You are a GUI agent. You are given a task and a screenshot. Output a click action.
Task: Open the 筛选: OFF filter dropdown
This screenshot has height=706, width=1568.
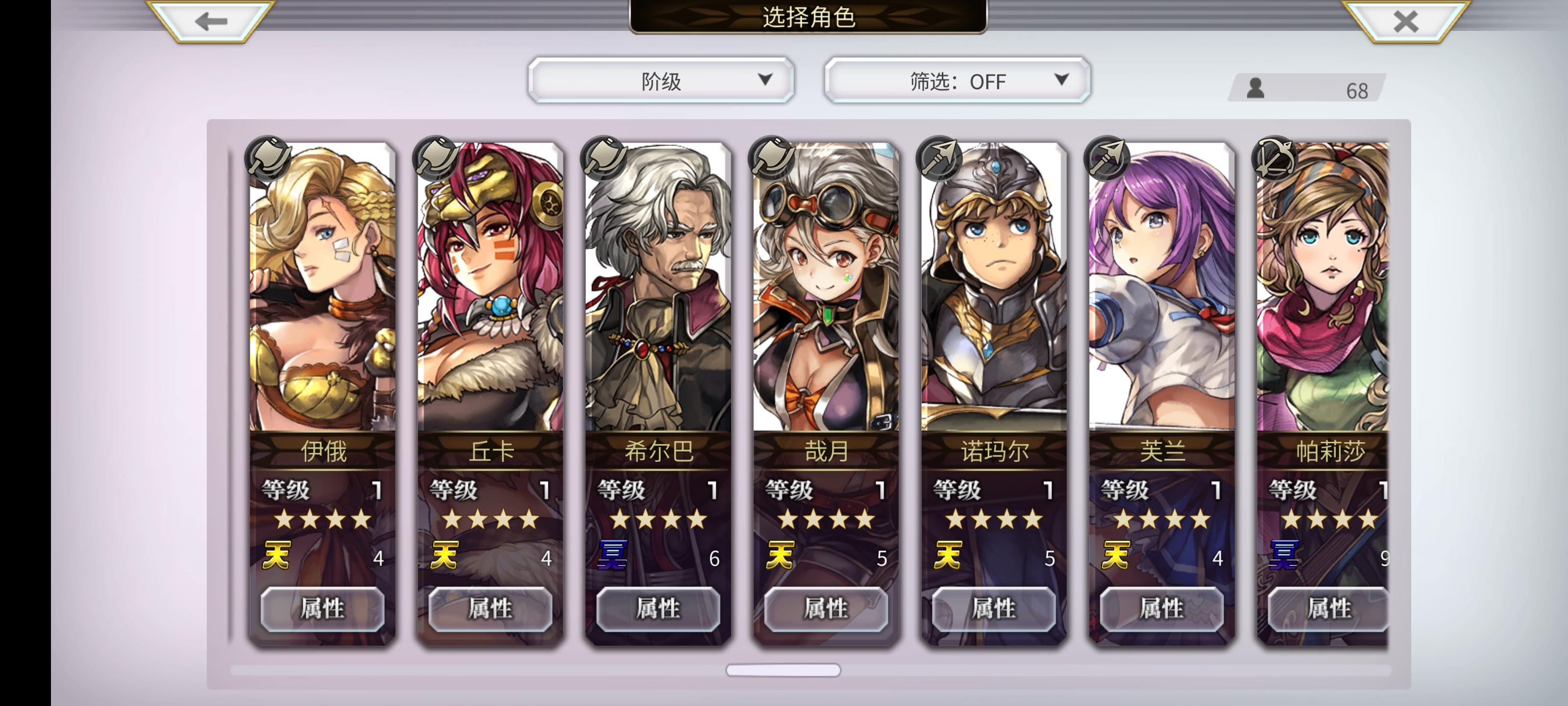[x=957, y=80]
